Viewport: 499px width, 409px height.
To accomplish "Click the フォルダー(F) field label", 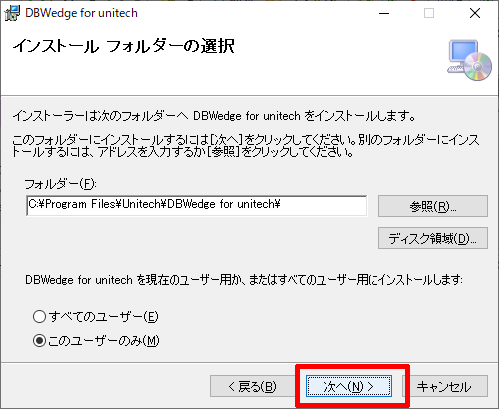I will point(61,184).
